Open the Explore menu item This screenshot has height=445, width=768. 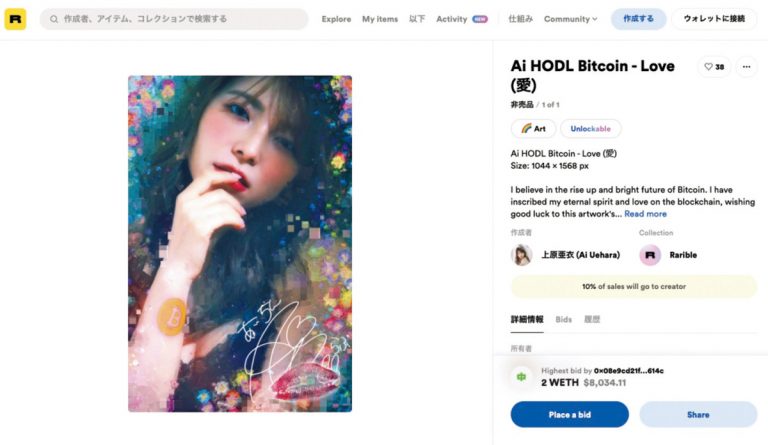coord(337,19)
